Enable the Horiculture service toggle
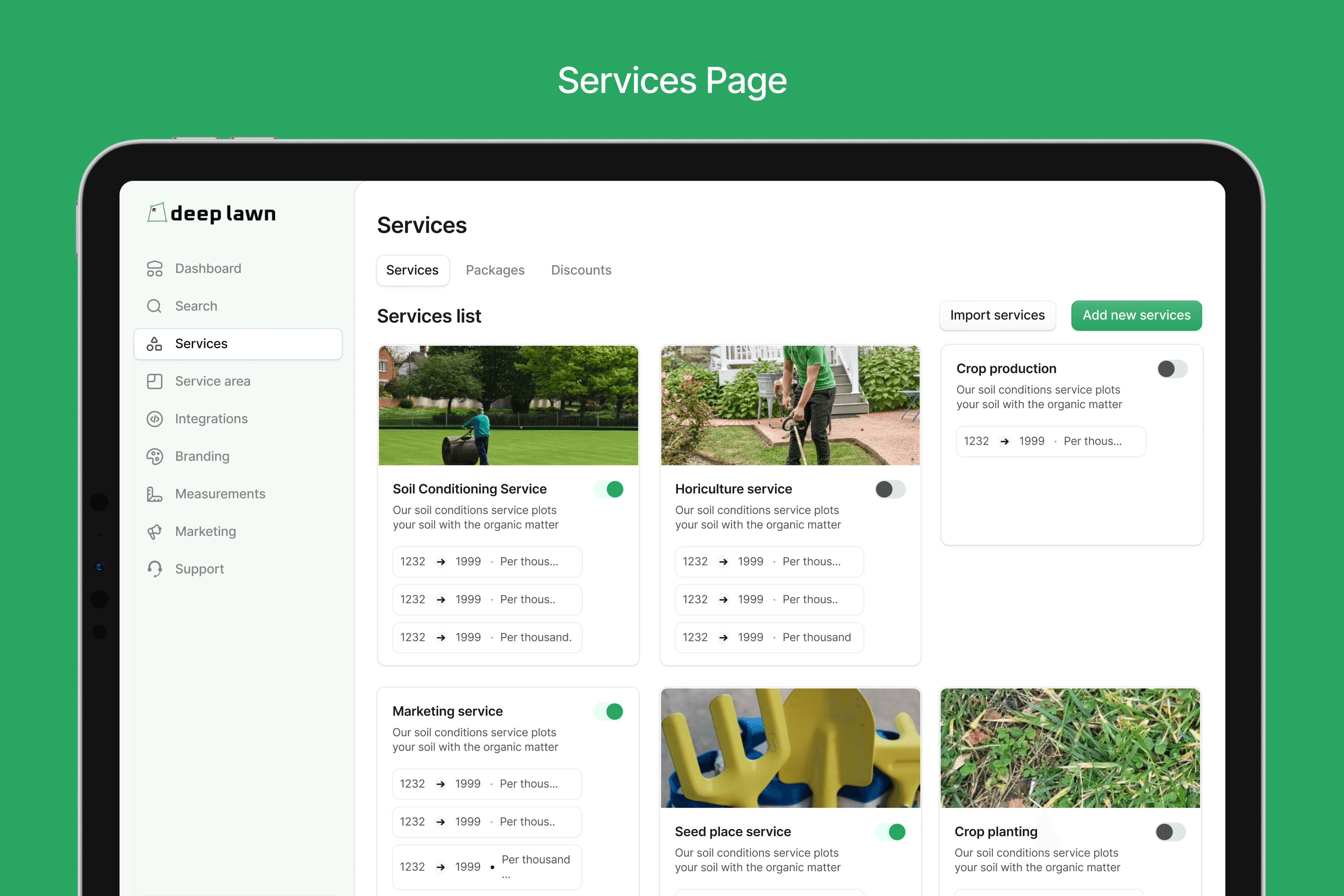The height and width of the screenshot is (896, 1344). [890, 489]
